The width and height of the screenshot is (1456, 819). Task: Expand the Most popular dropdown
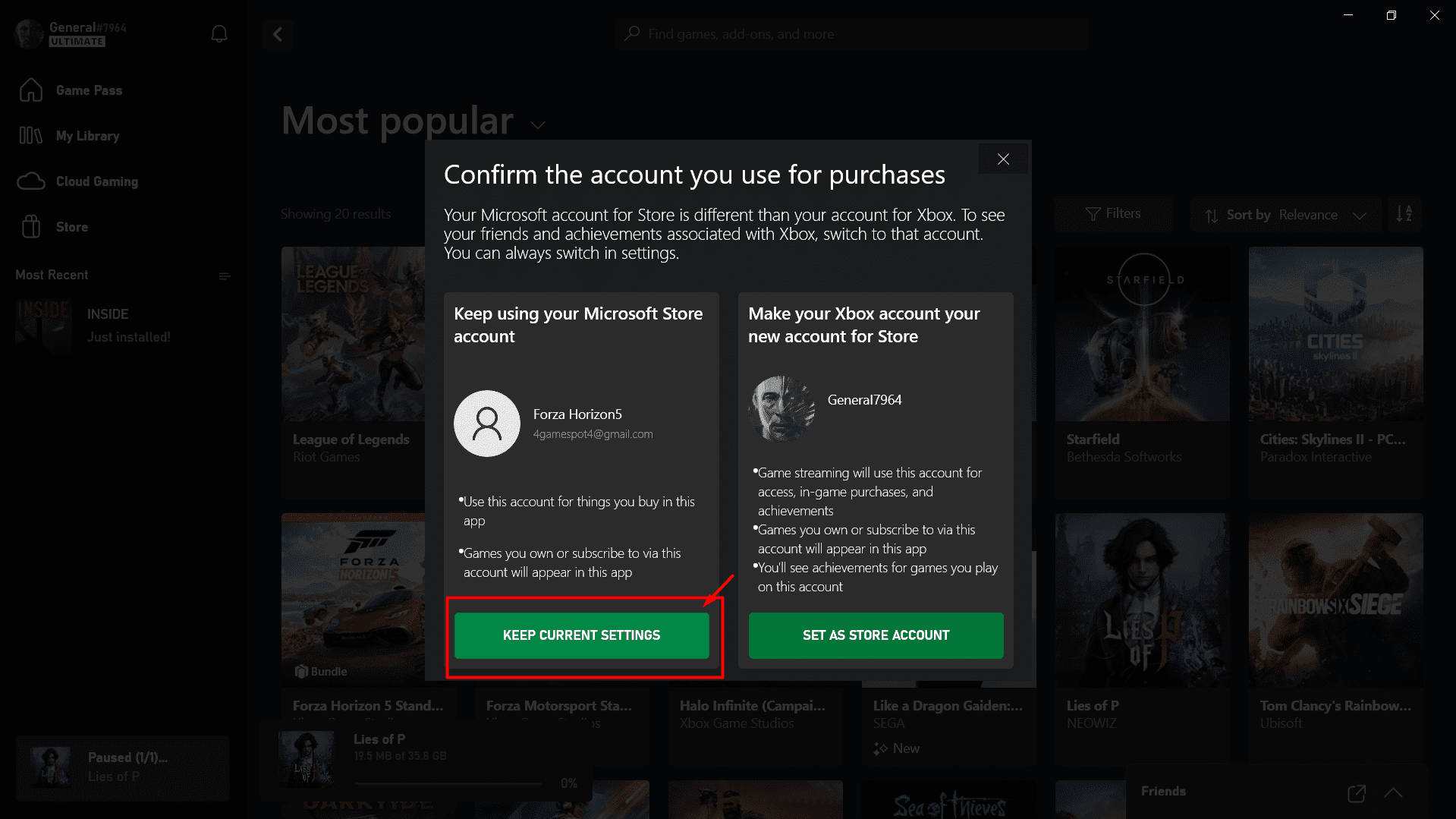tap(539, 124)
